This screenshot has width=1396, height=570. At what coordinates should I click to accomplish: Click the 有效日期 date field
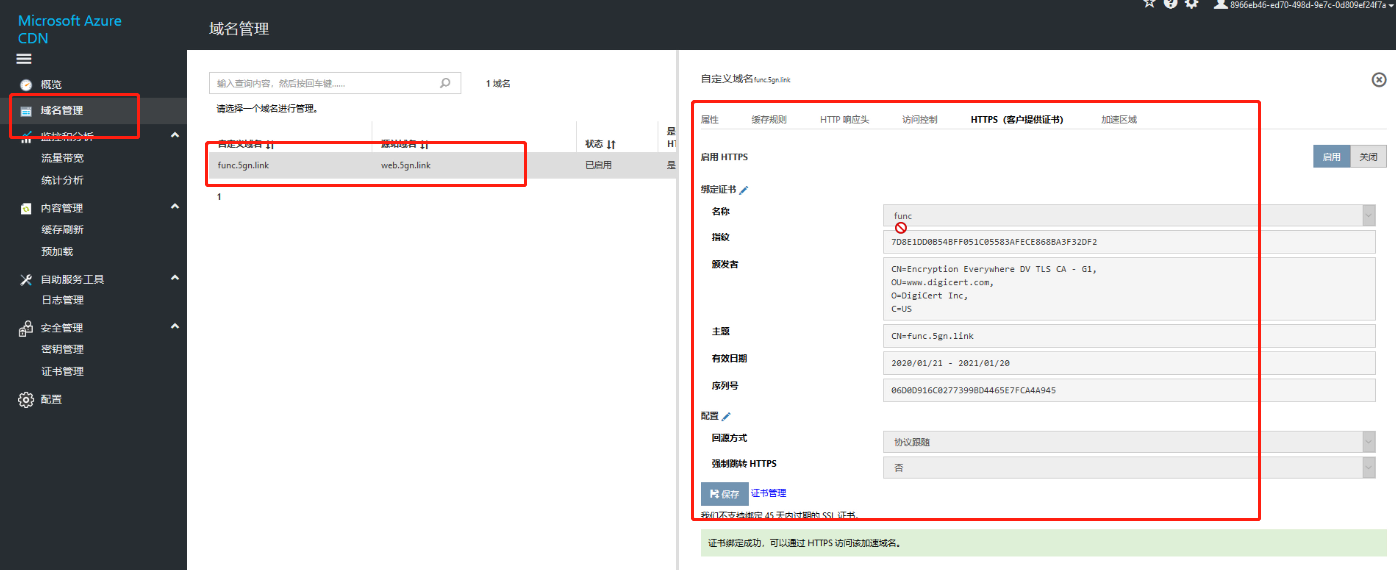pos(1129,363)
